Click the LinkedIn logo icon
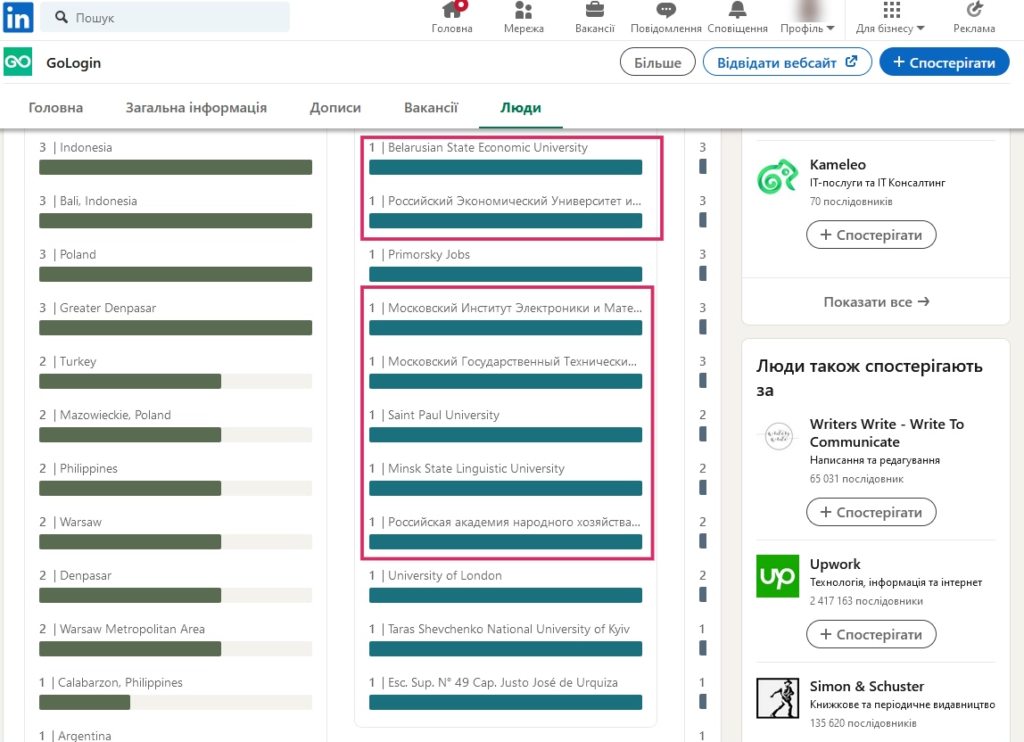Viewport: 1024px width, 742px height. point(18,17)
